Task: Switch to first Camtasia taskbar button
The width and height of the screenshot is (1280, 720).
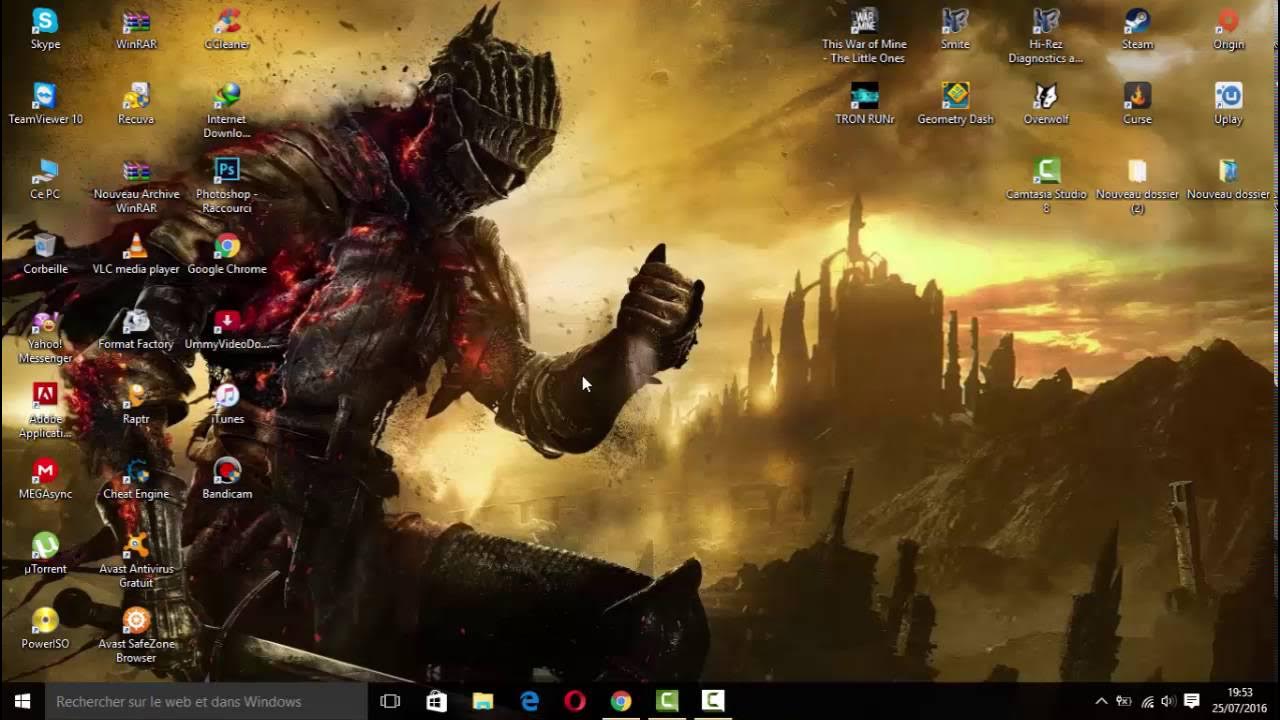Action: [x=667, y=701]
